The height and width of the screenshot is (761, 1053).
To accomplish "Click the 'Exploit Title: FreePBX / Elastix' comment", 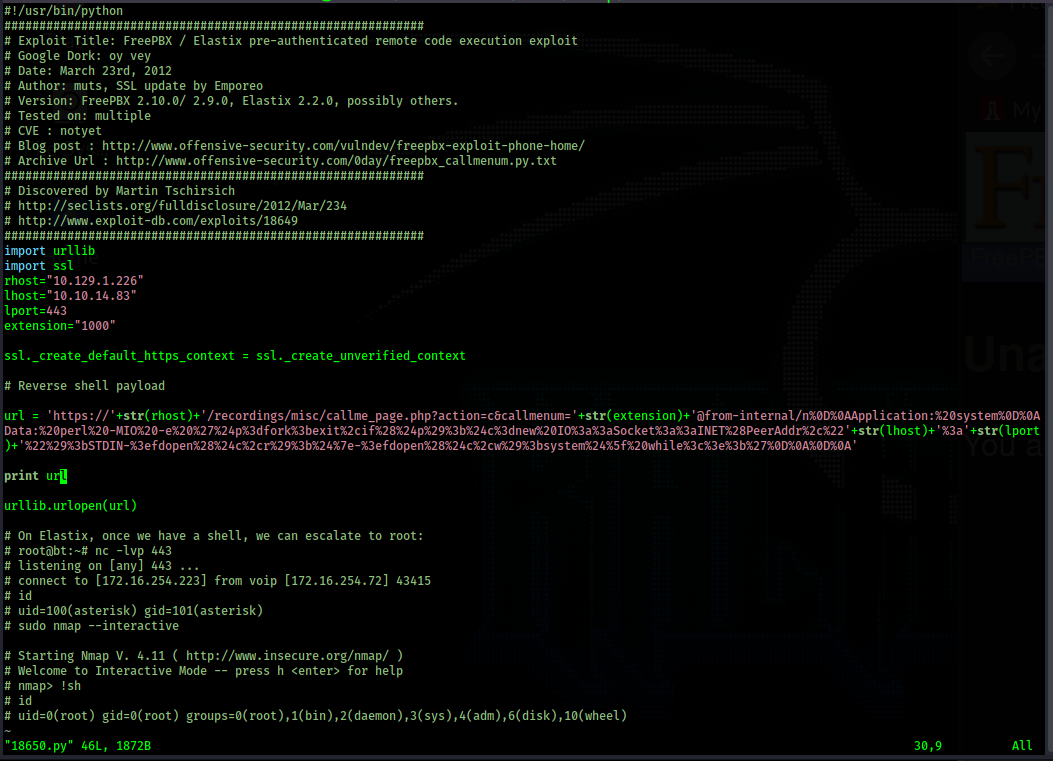I will 291,41.
